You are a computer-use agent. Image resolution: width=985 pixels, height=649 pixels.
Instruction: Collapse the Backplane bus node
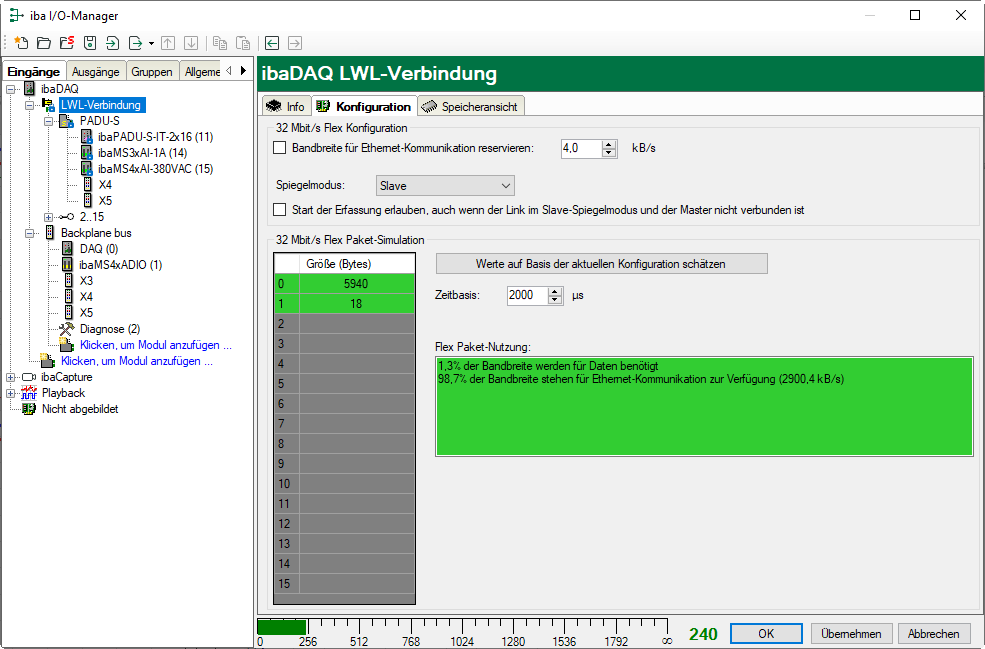point(30,233)
